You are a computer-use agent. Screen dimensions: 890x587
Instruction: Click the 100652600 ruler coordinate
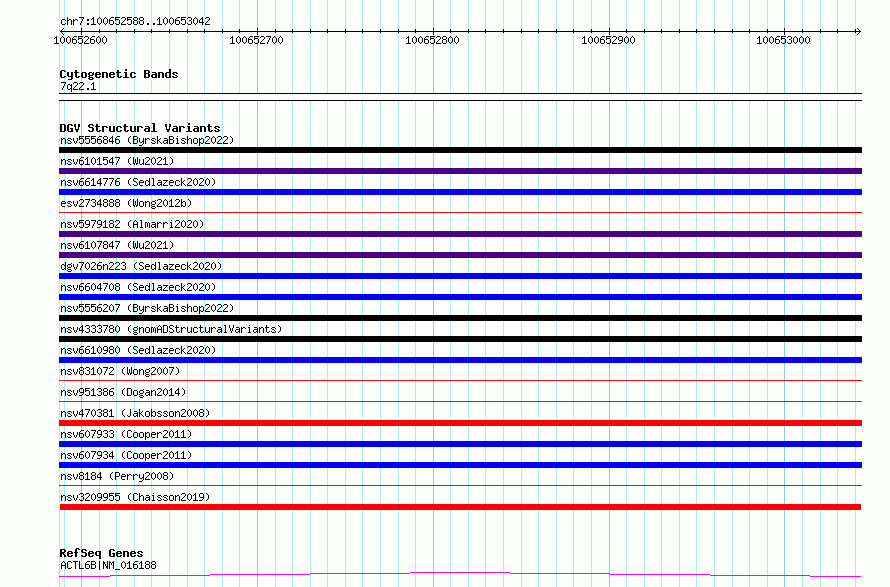tap(80, 40)
